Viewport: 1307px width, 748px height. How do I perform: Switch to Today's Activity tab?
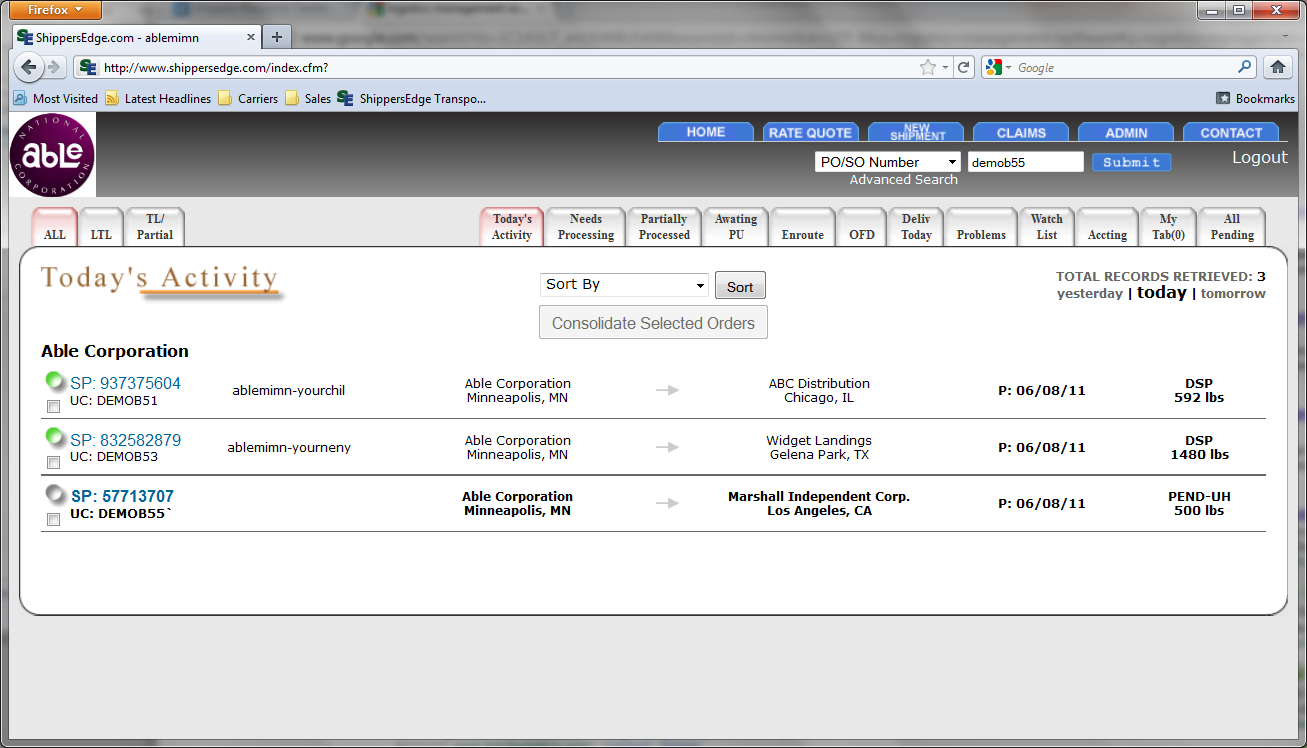tap(512, 227)
